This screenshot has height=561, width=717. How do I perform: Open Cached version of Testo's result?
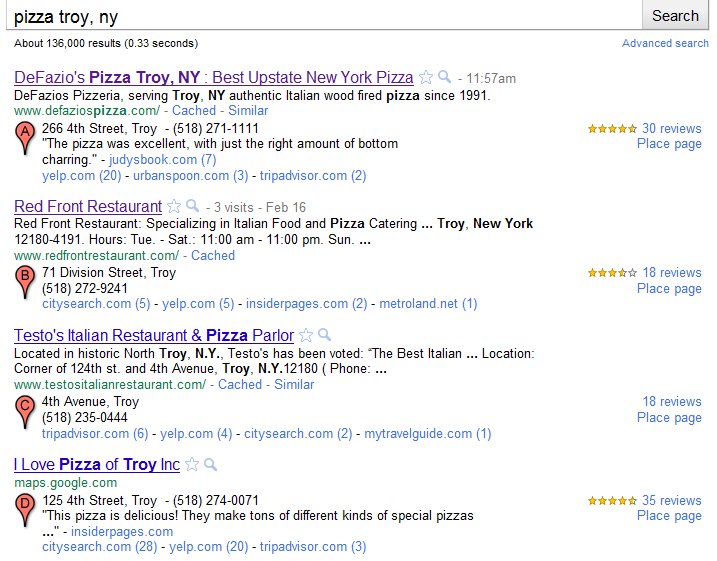tap(240, 385)
